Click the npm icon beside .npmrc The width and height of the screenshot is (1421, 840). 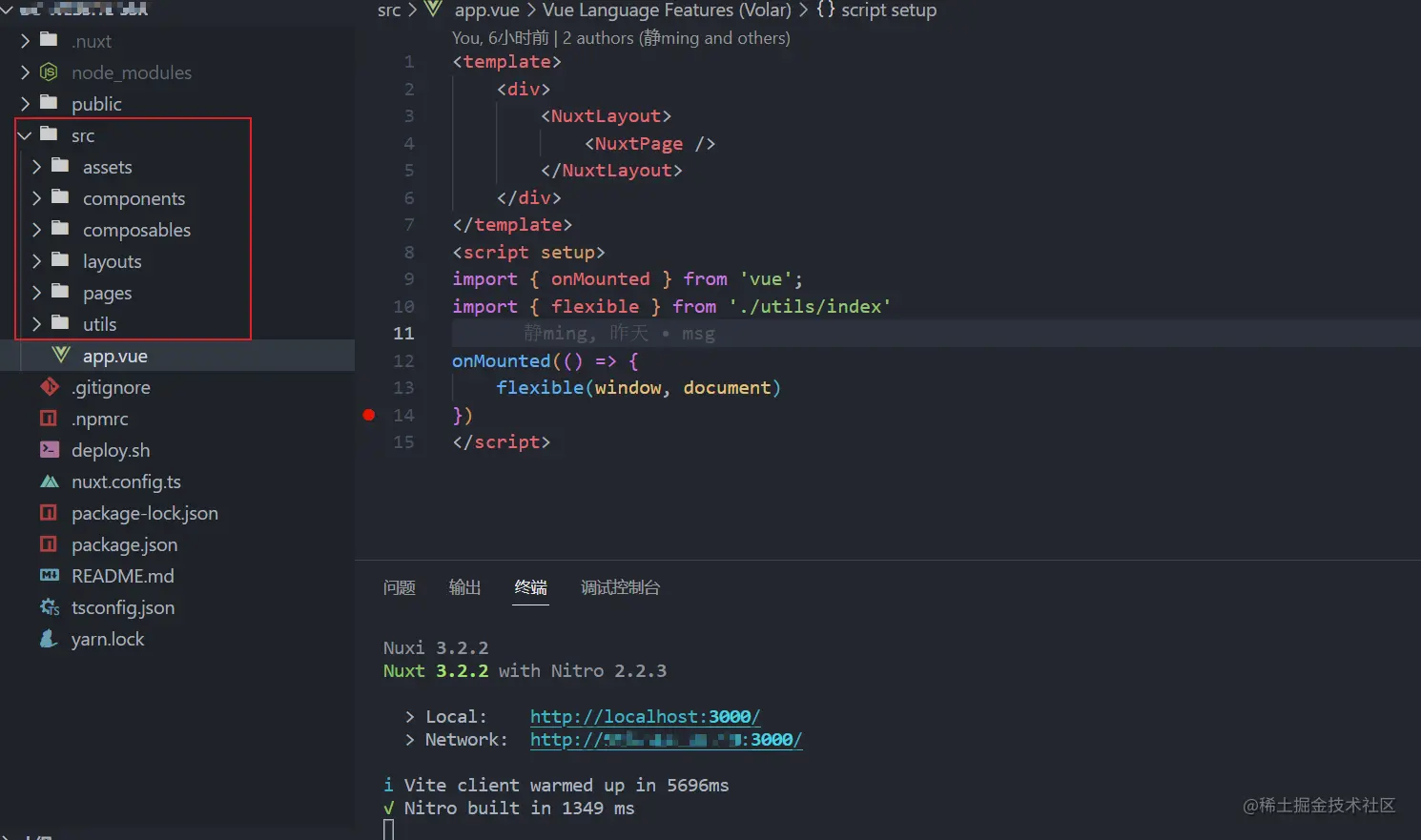pos(49,418)
